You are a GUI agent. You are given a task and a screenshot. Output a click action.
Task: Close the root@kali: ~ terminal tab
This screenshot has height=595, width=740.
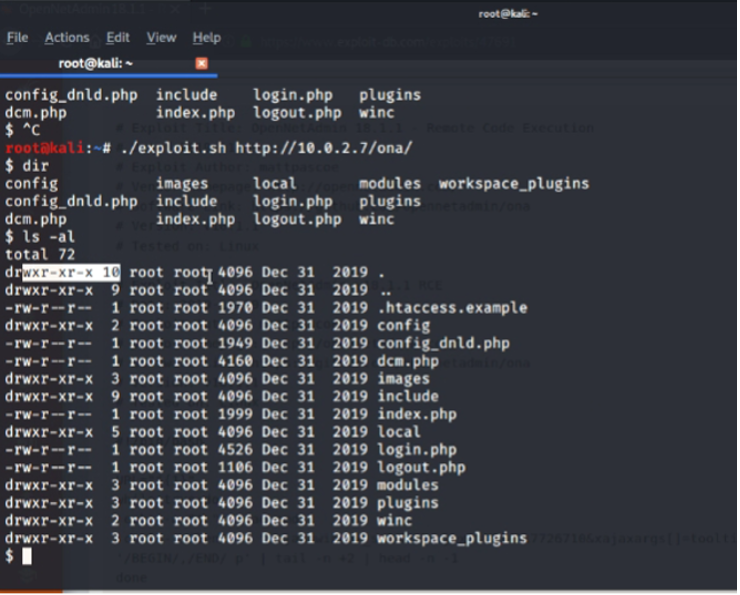click(202, 63)
